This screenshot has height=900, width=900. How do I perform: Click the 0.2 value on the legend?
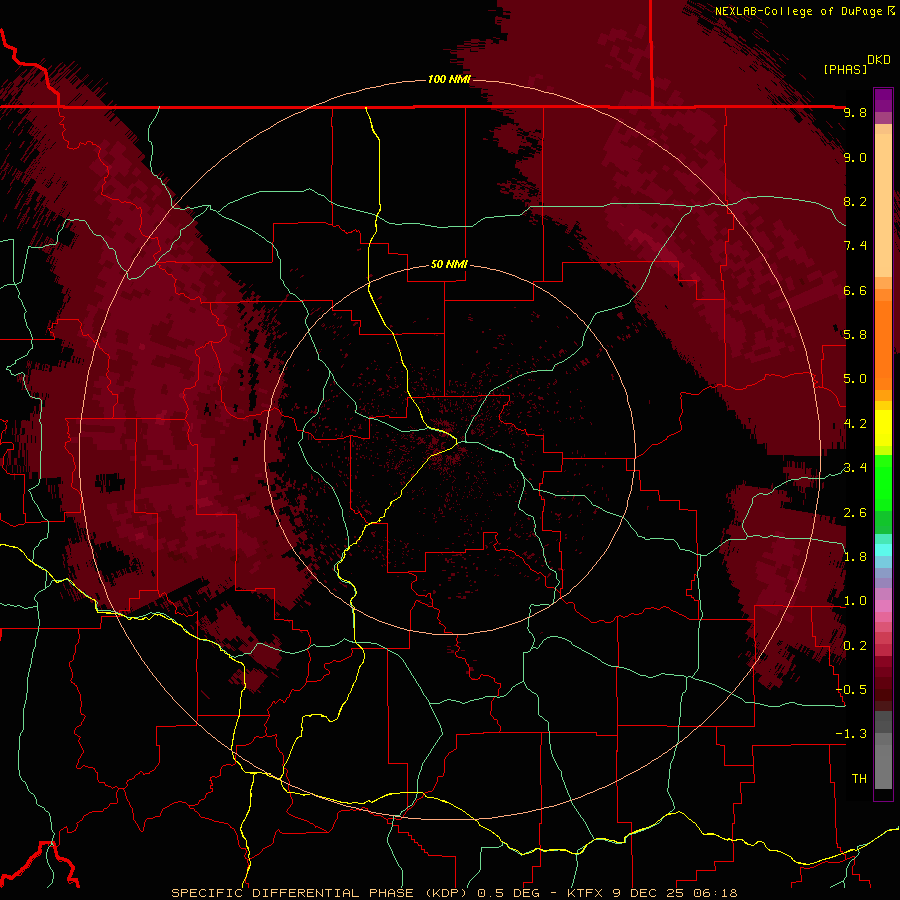[855, 646]
